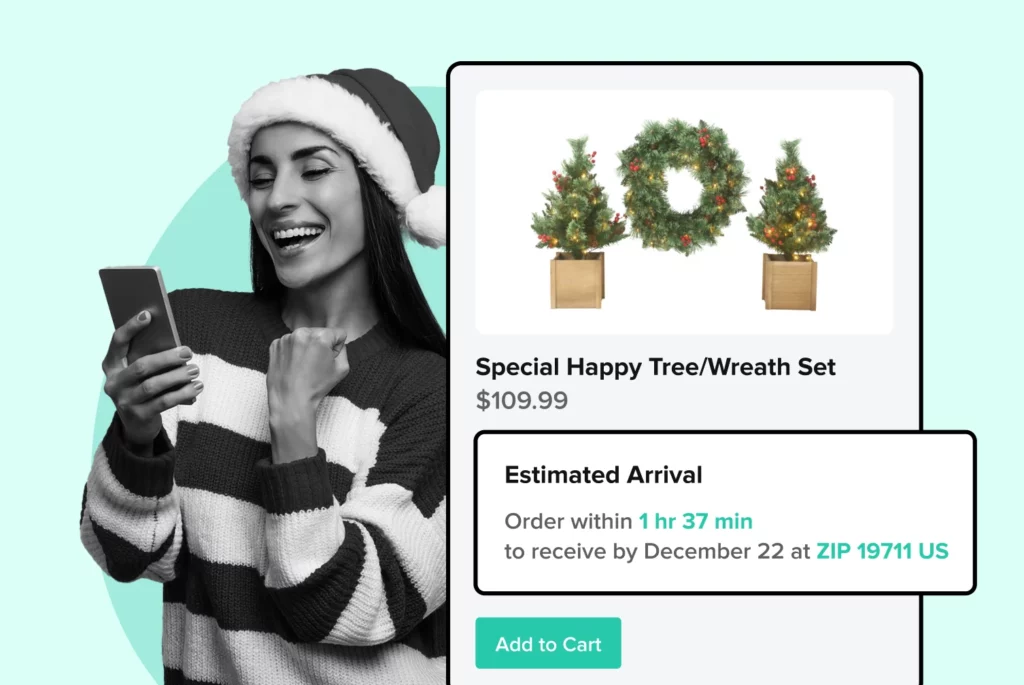The image size is (1024, 685).
Task: Click the Special Happy Tree/Wreath Set title
Action: (x=655, y=367)
